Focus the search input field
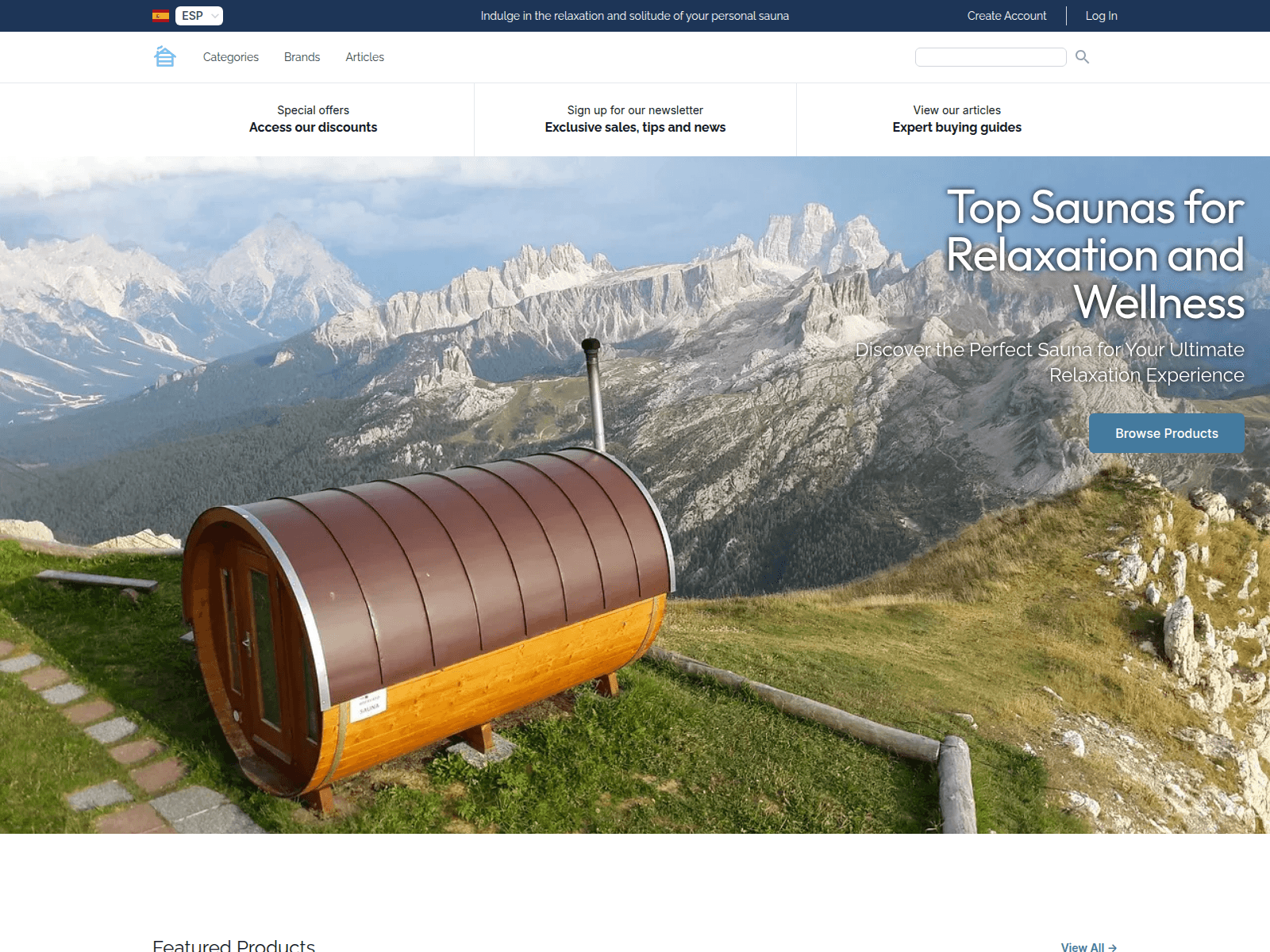The image size is (1270, 952). point(990,57)
